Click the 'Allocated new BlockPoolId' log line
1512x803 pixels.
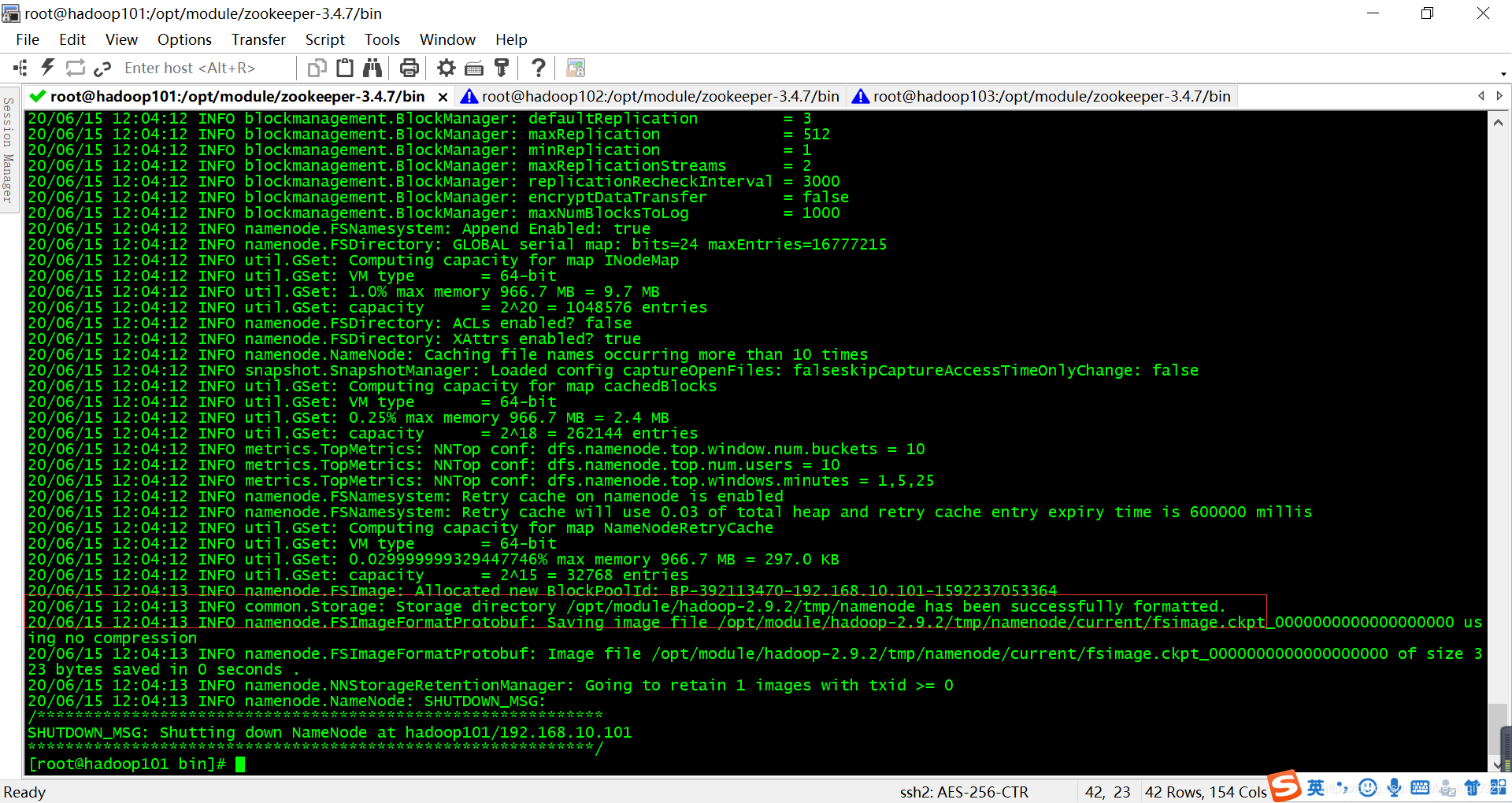[x=543, y=590]
